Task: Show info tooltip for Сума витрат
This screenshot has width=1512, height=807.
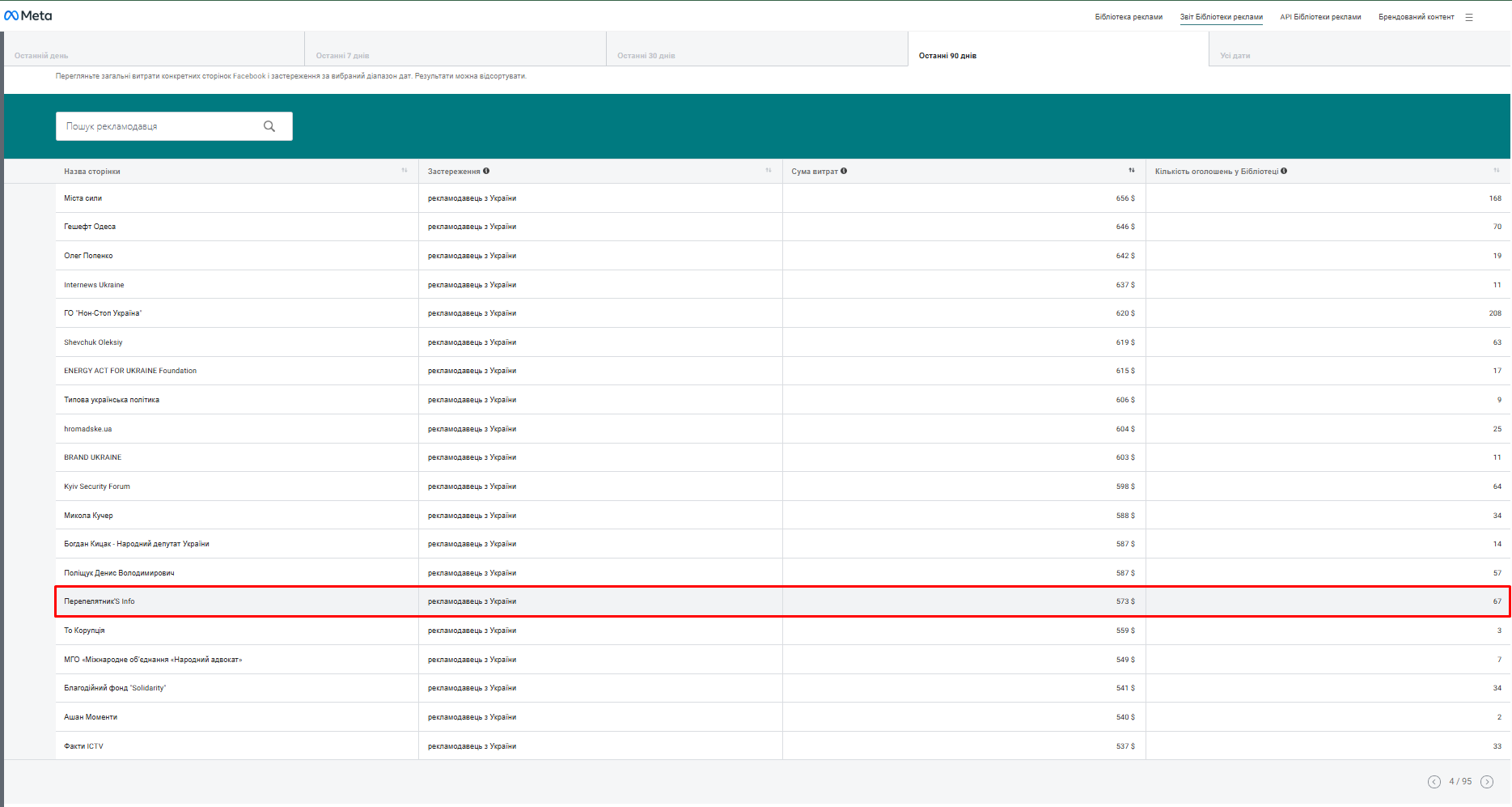Action: (x=844, y=171)
